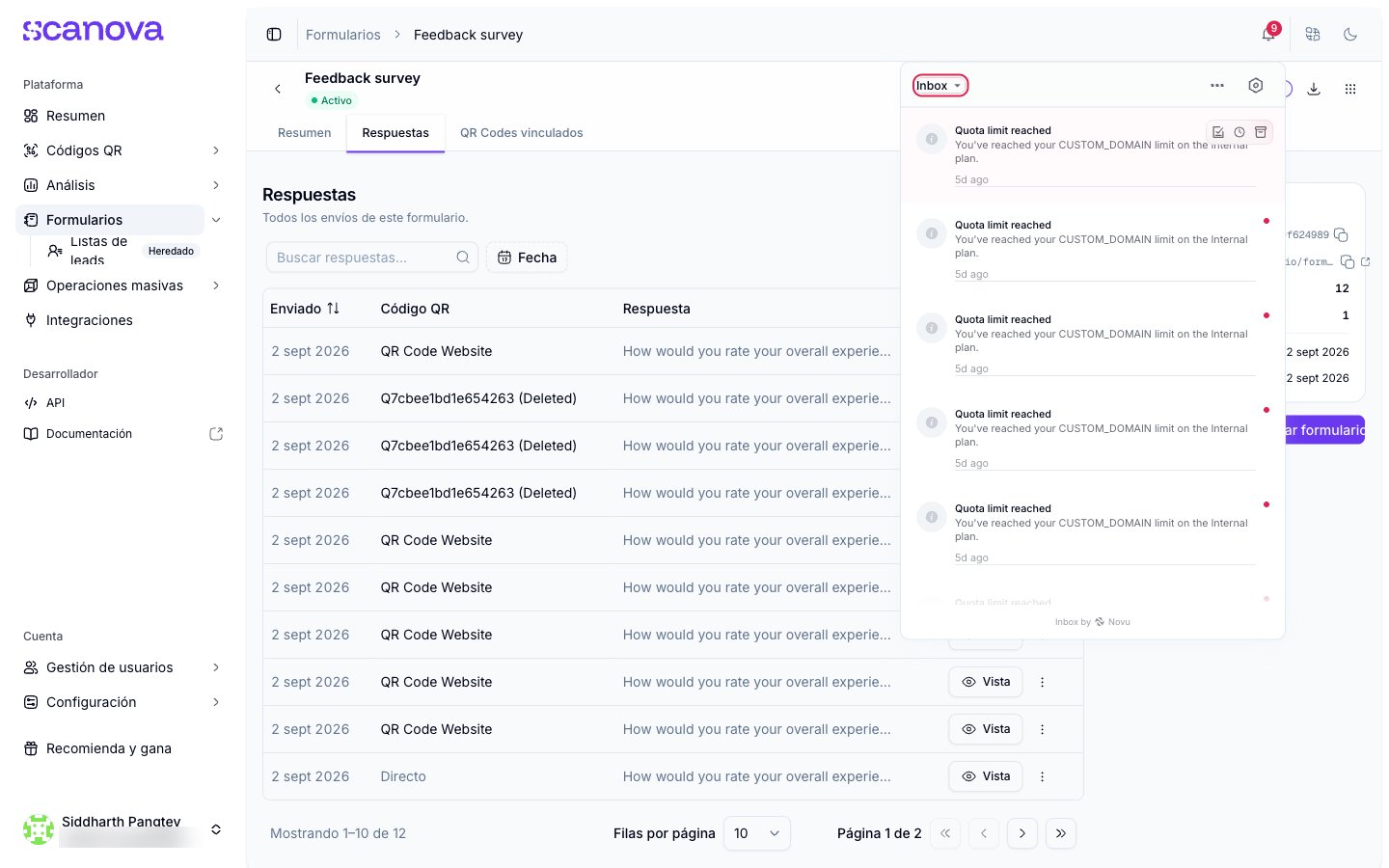Open inbox more options ellipsis
Screen dimensions: 1389x868
pos(1217,86)
